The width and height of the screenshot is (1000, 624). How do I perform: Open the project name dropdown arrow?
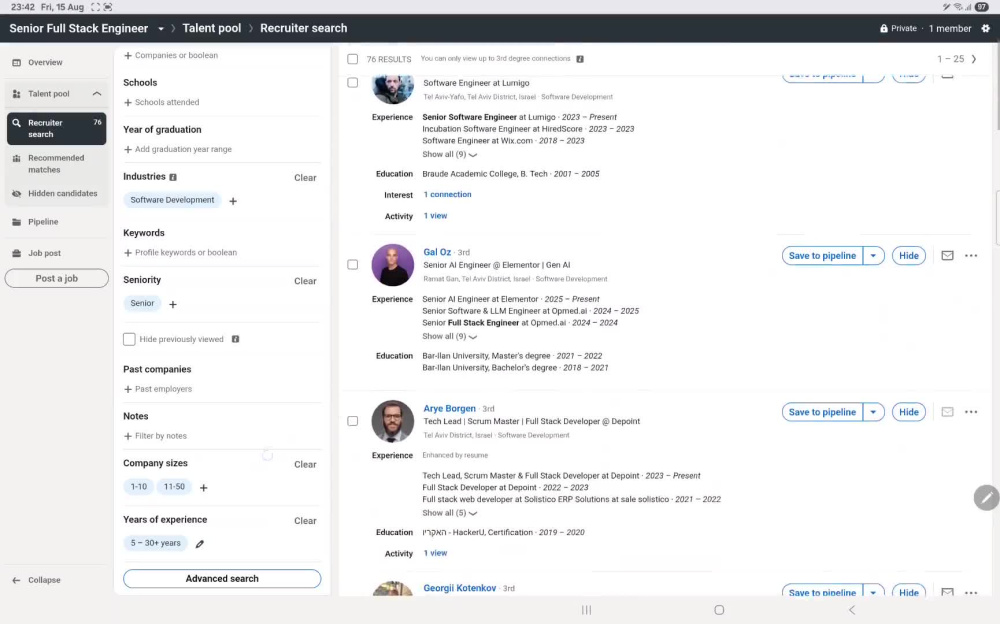tap(161, 29)
